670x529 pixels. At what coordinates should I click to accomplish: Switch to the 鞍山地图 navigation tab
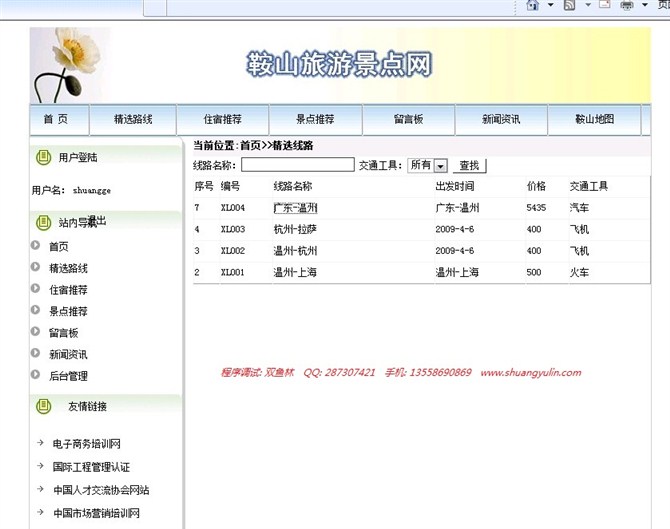tap(594, 119)
